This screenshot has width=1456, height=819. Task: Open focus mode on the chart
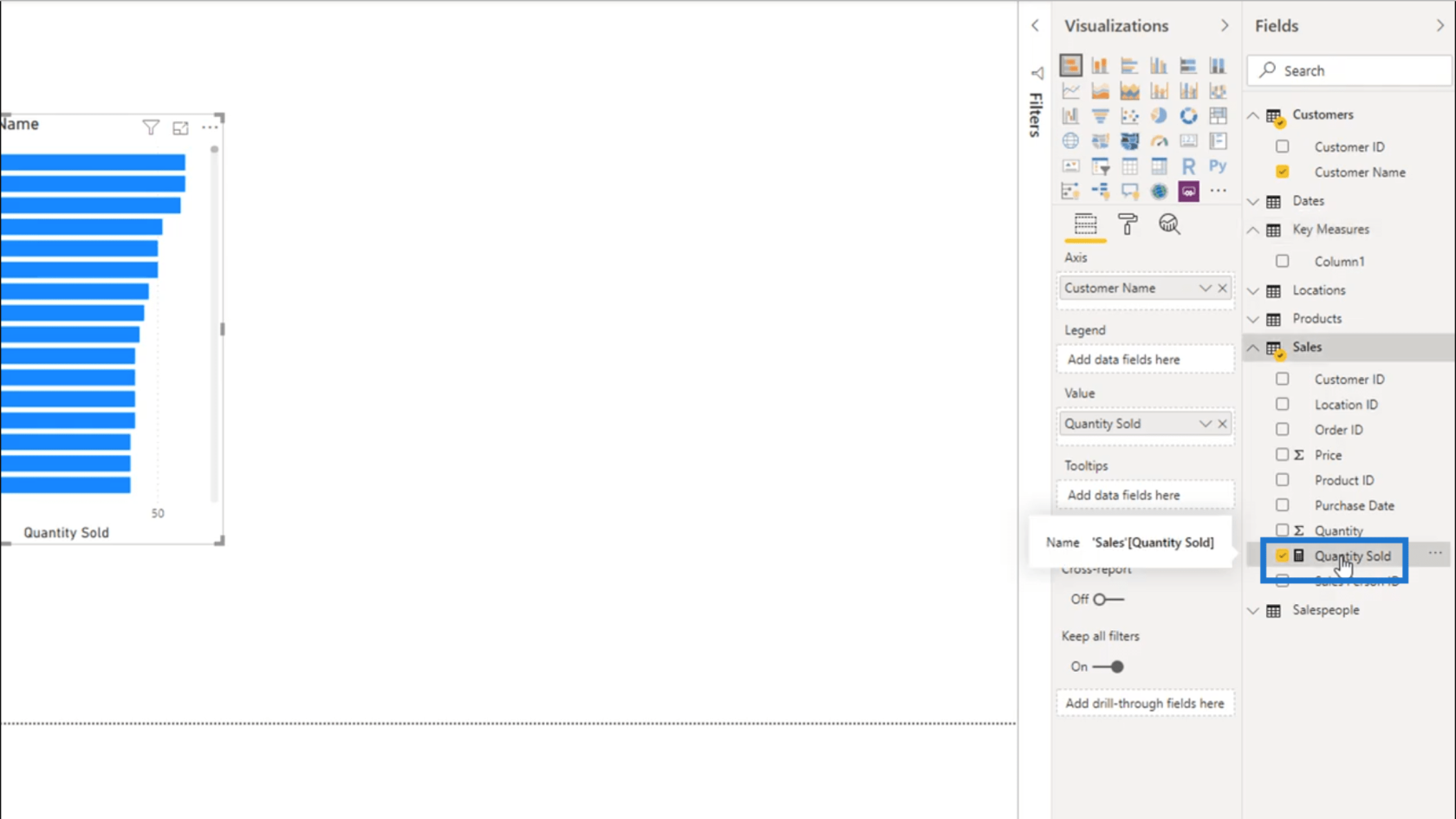pos(180,128)
